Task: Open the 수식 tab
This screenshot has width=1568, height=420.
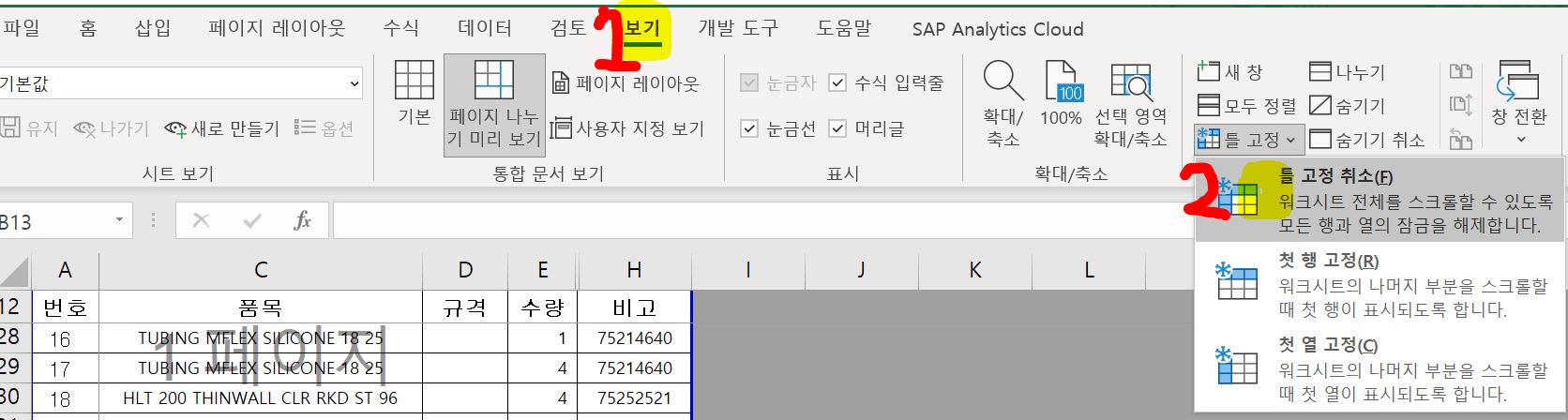Action: pyautogui.click(x=401, y=28)
